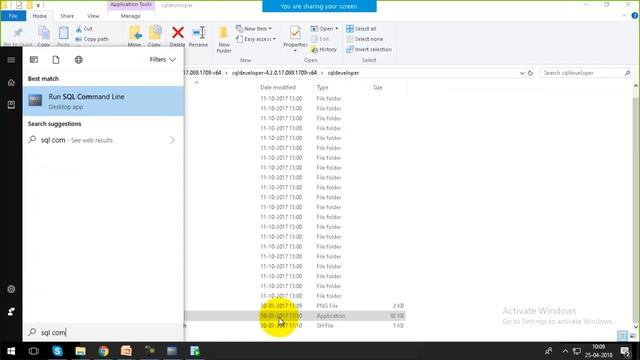Click the file list vertical scrollbar
The height and width of the screenshot is (360, 640).
click(636, 206)
